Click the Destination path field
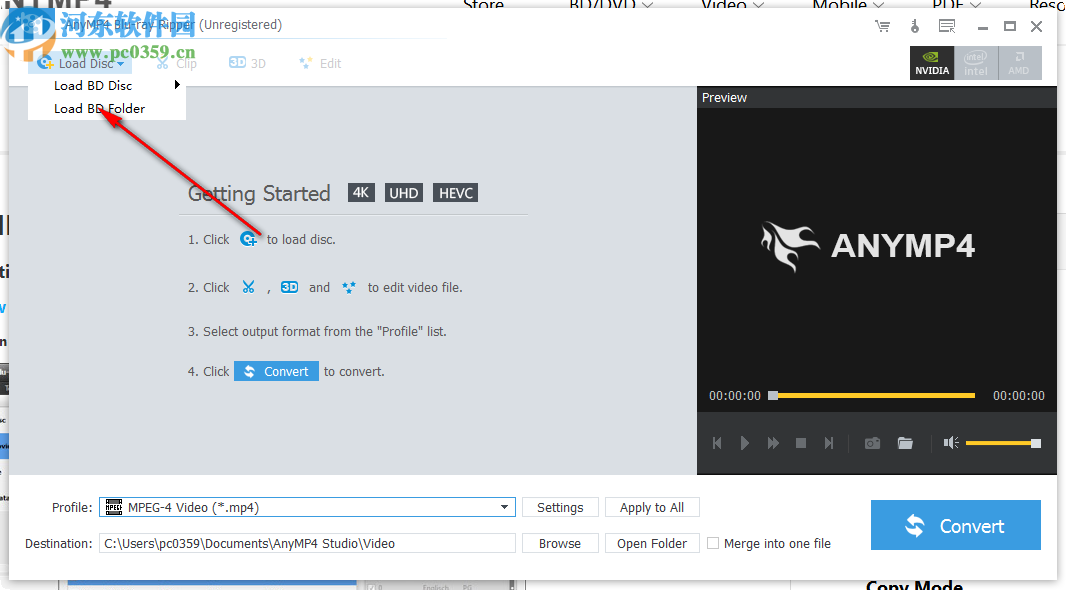The width and height of the screenshot is (1066, 590). [307, 543]
